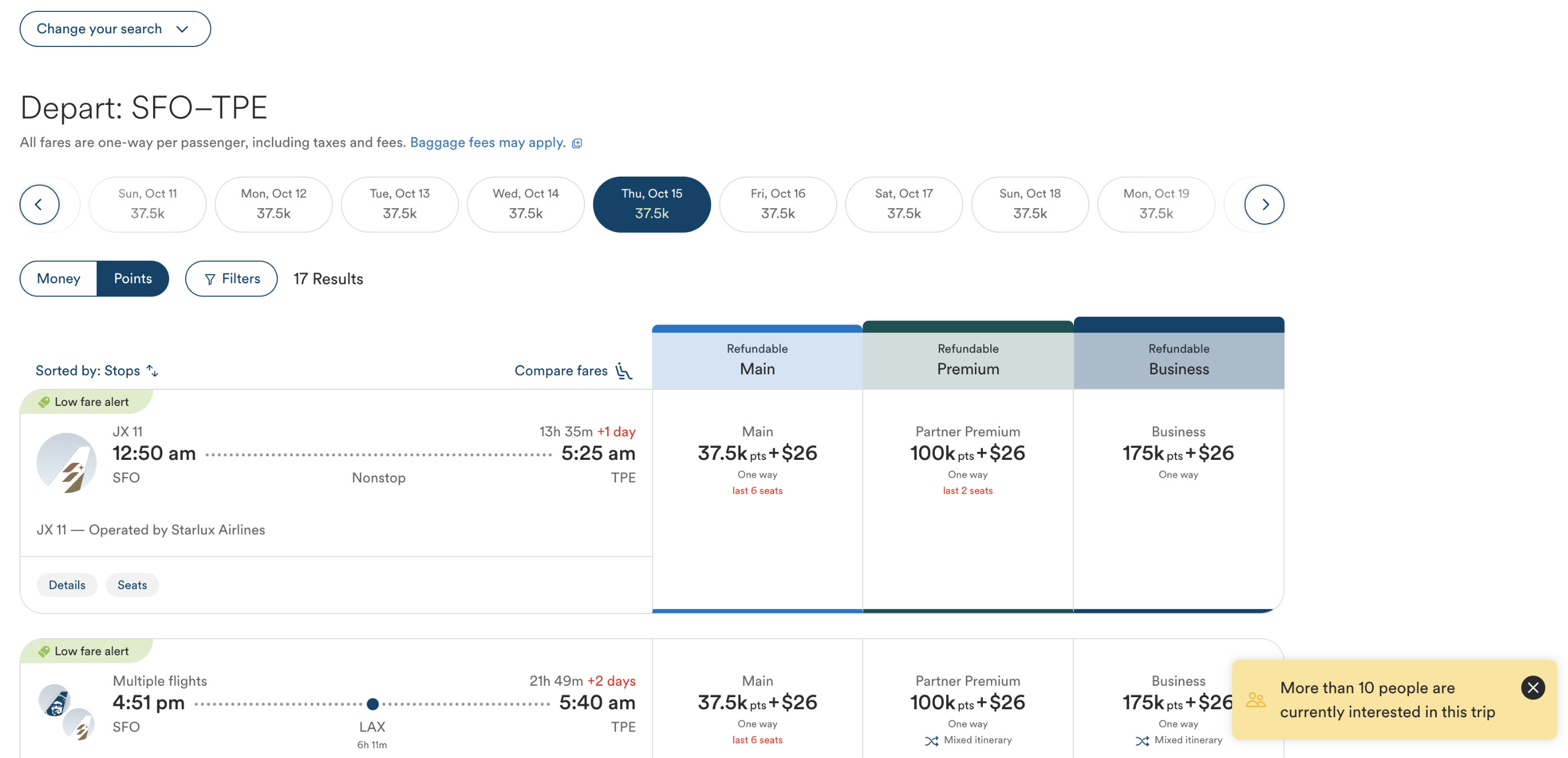Screen dimensions: 1568x758
Task: Click the LAX layover dot on timeline
Action: click(x=373, y=704)
